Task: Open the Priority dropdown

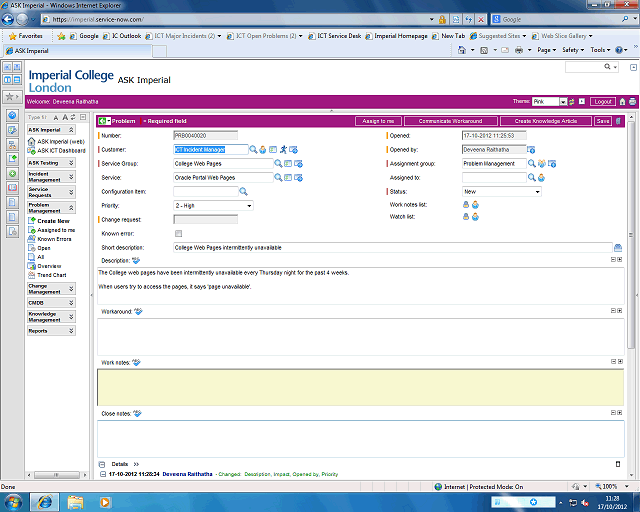Action: 212,205
